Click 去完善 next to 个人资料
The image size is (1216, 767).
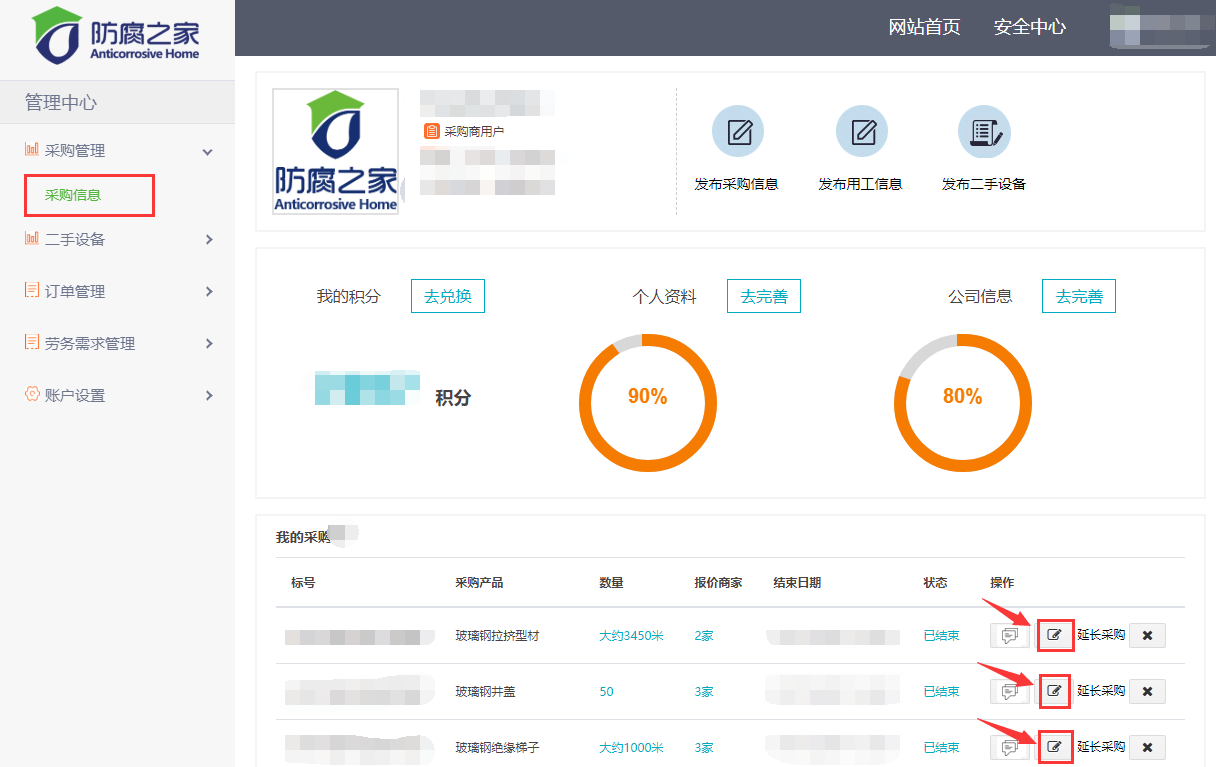(763, 297)
